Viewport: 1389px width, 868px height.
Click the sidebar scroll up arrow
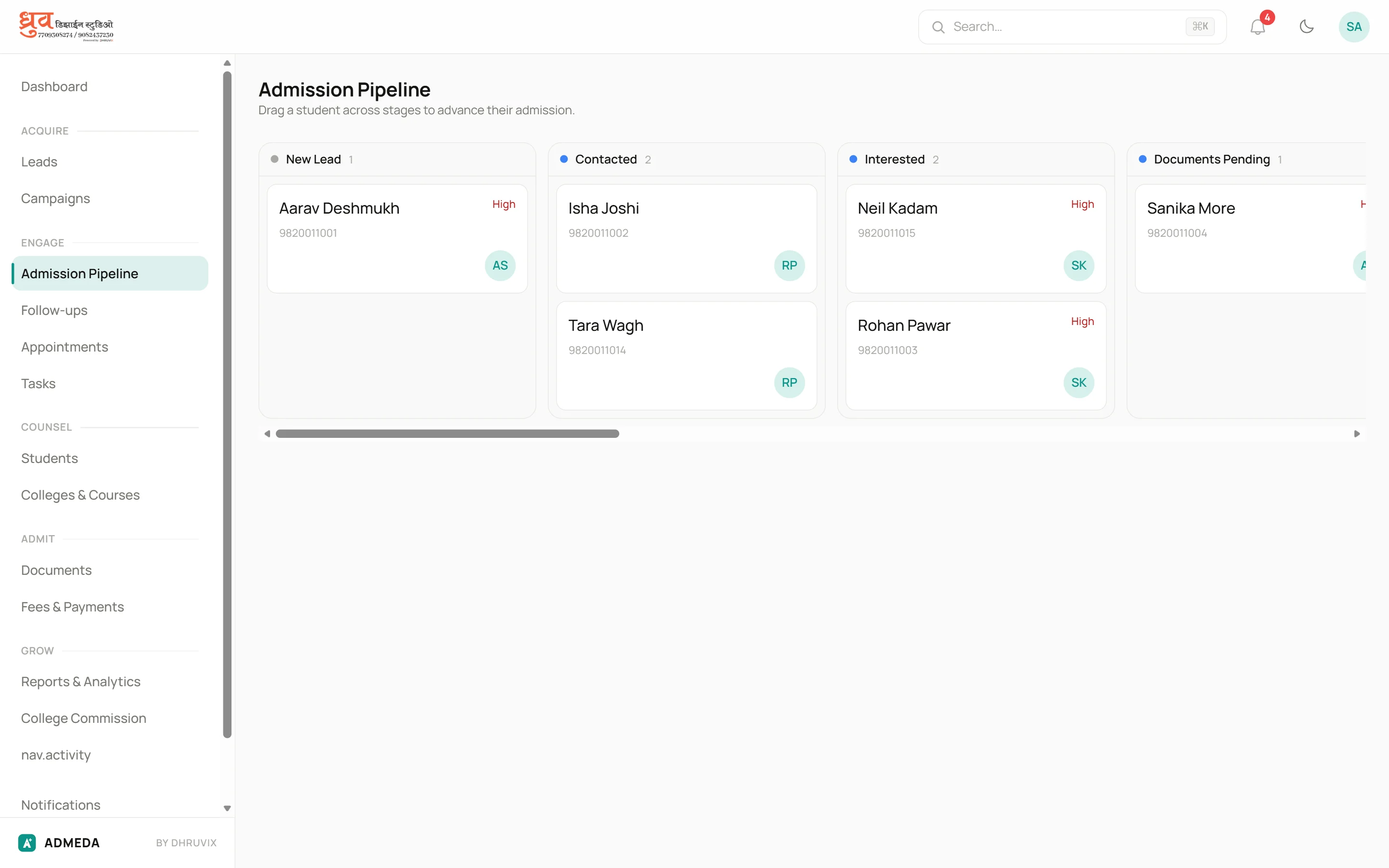(227, 63)
